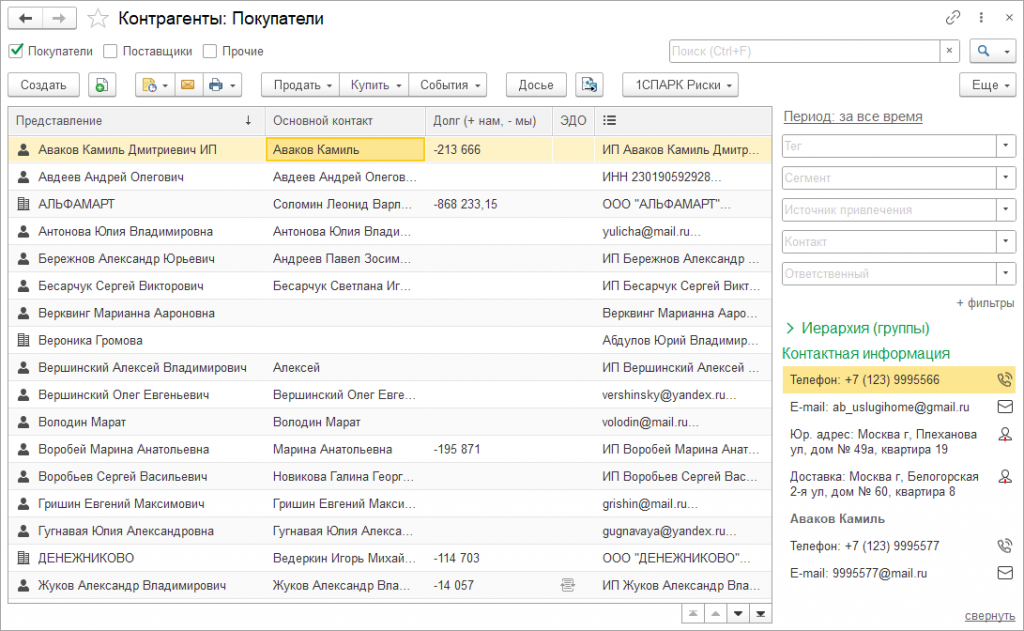Image resolution: width=1024 pixels, height=631 pixels.
Task: Jump to the last row of the list
Action: (x=761, y=614)
